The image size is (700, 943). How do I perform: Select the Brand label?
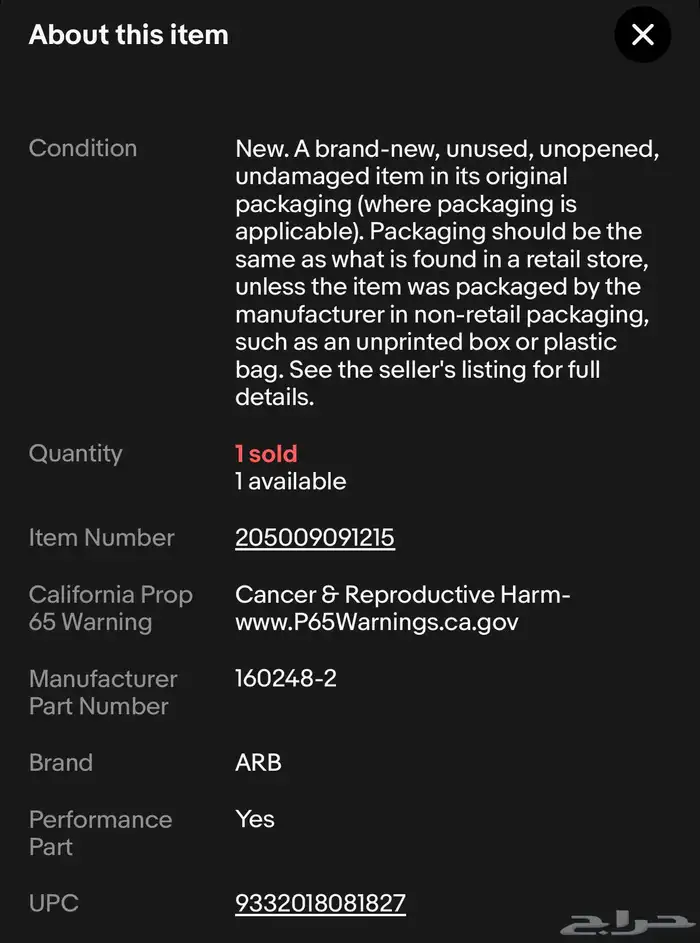click(x=61, y=763)
